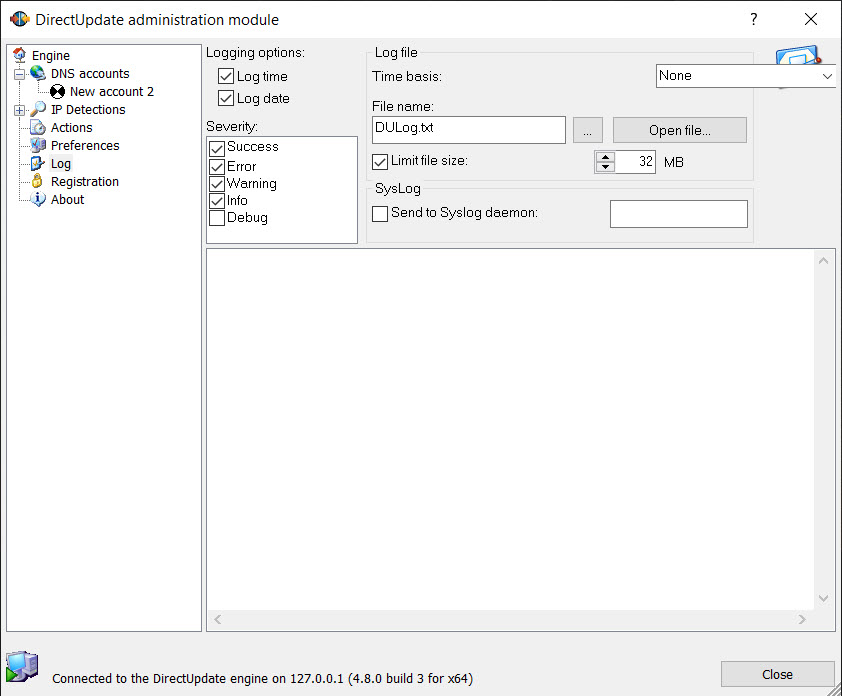Open the IP Detections section
The image size is (842, 696).
88,109
